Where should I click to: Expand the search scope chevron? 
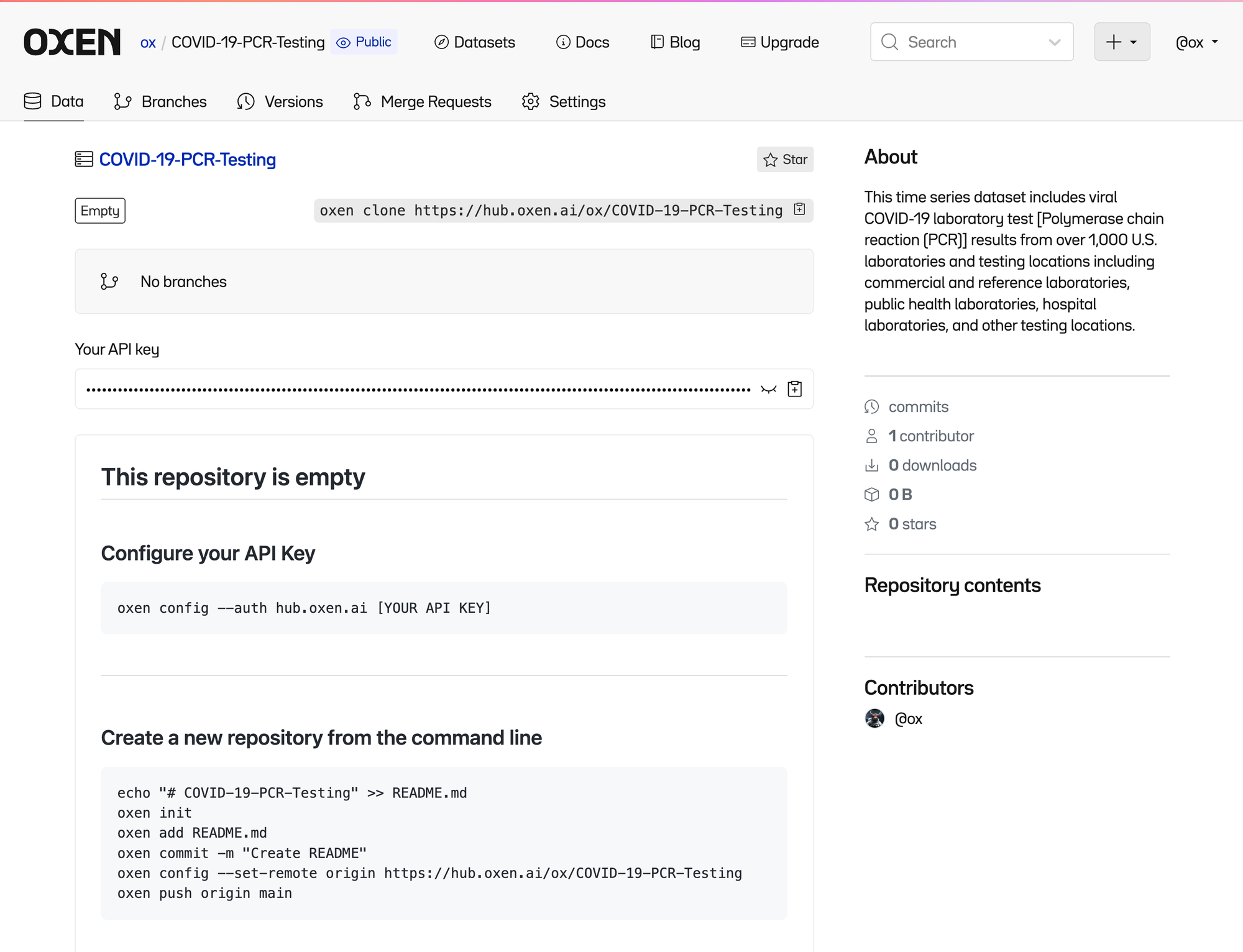[x=1055, y=42]
